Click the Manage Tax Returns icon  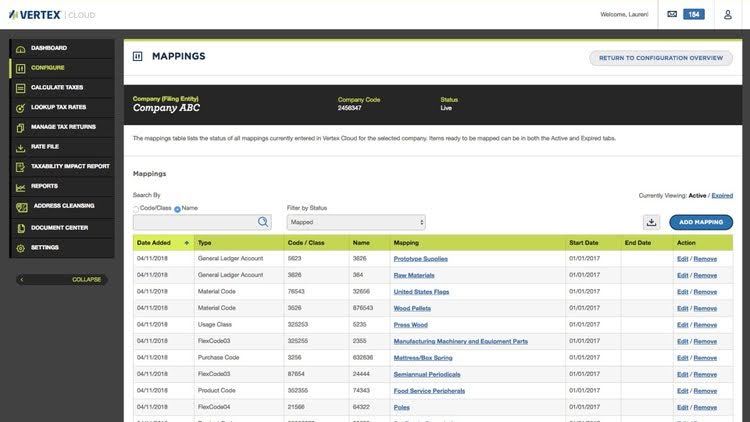pos(20,127)
